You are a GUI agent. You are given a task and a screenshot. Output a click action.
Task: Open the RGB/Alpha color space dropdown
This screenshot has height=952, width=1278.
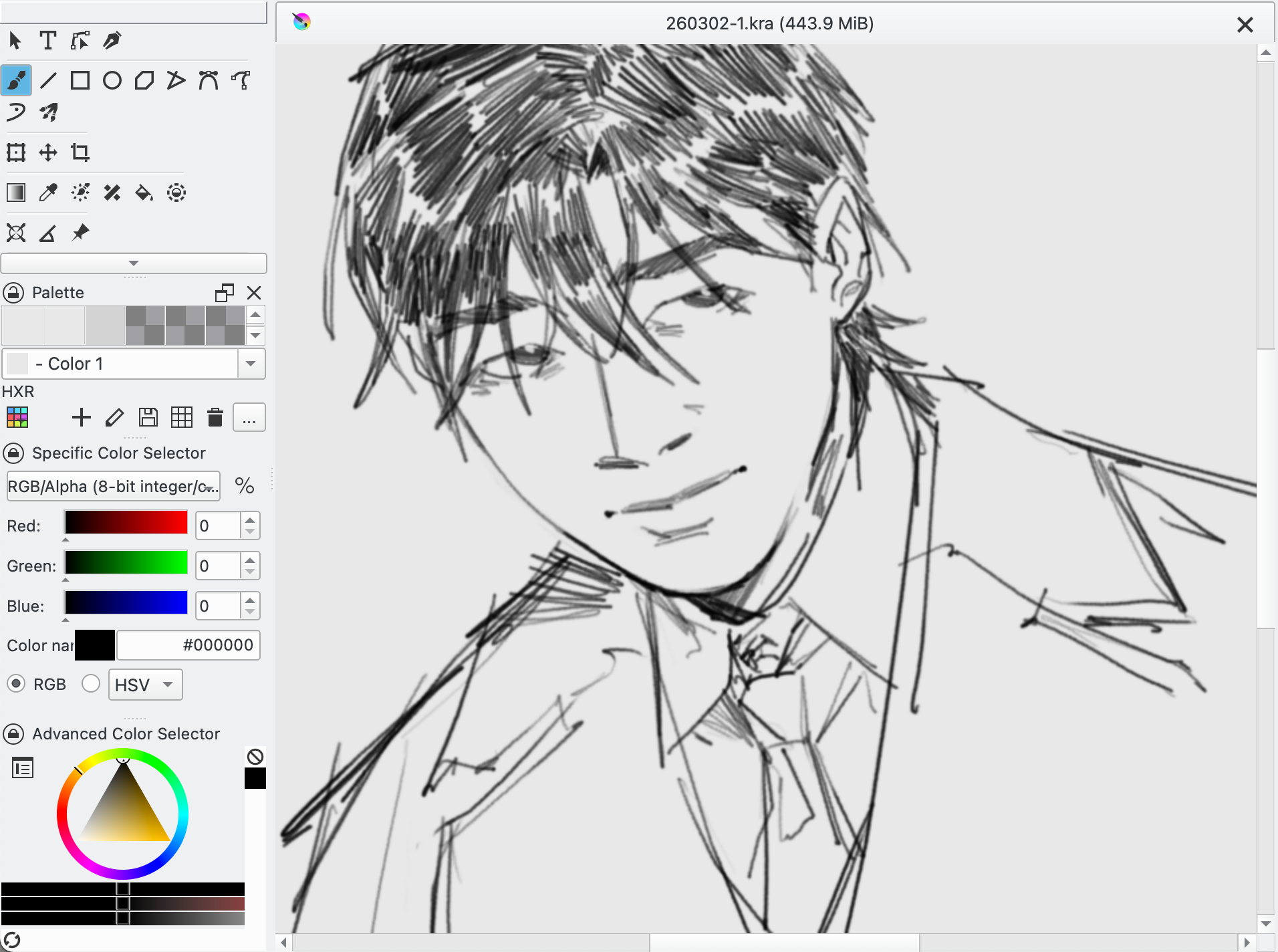pos(113,487)
